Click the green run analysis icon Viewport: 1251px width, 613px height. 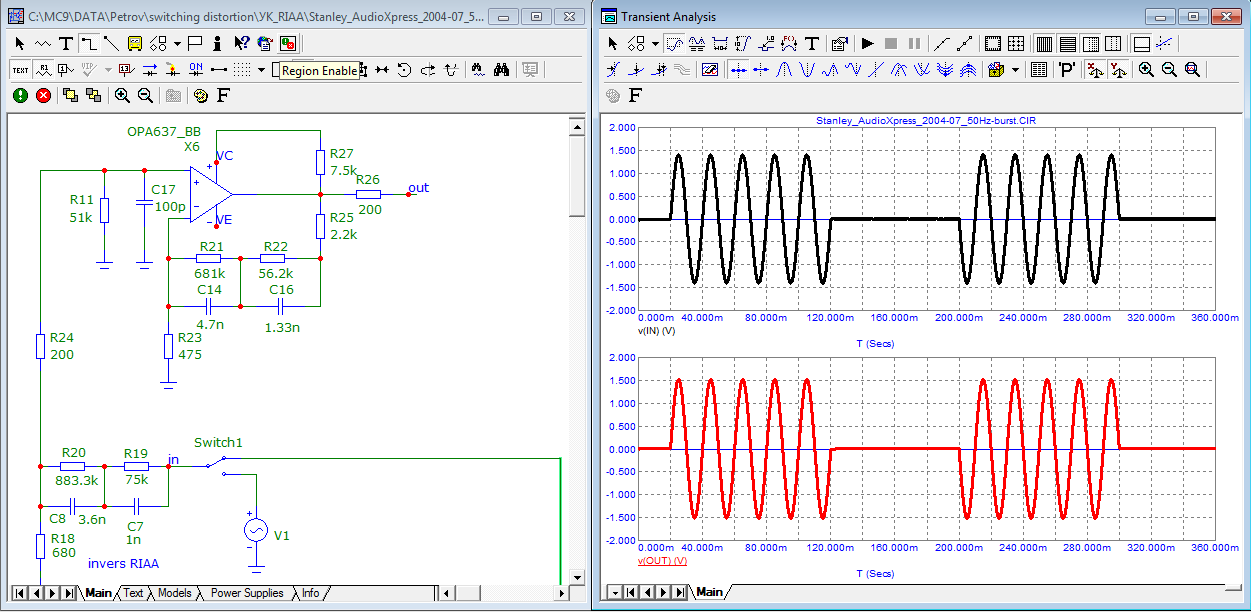[20, 95]
